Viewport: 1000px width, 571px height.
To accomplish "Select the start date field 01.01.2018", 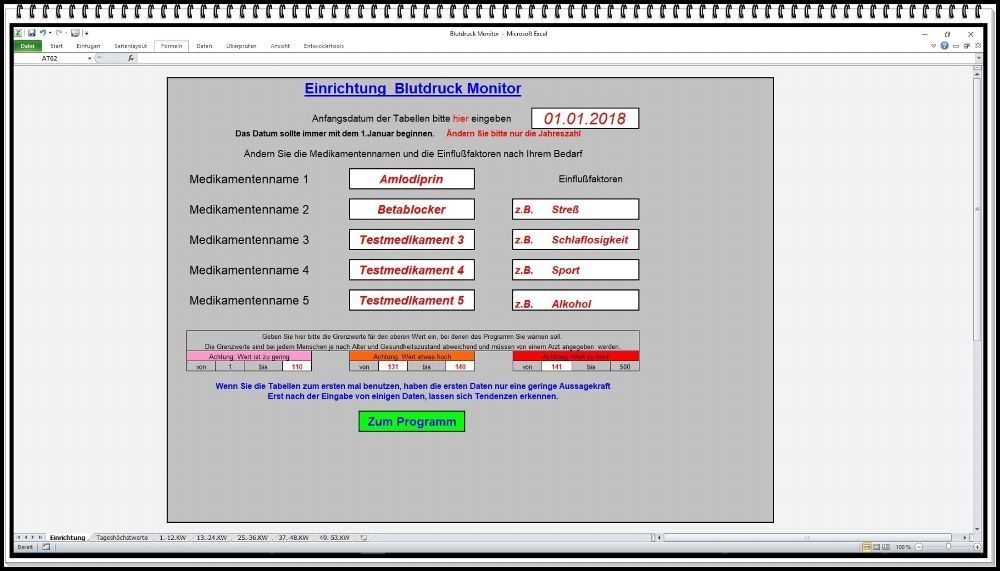I will tap(584, 119).
